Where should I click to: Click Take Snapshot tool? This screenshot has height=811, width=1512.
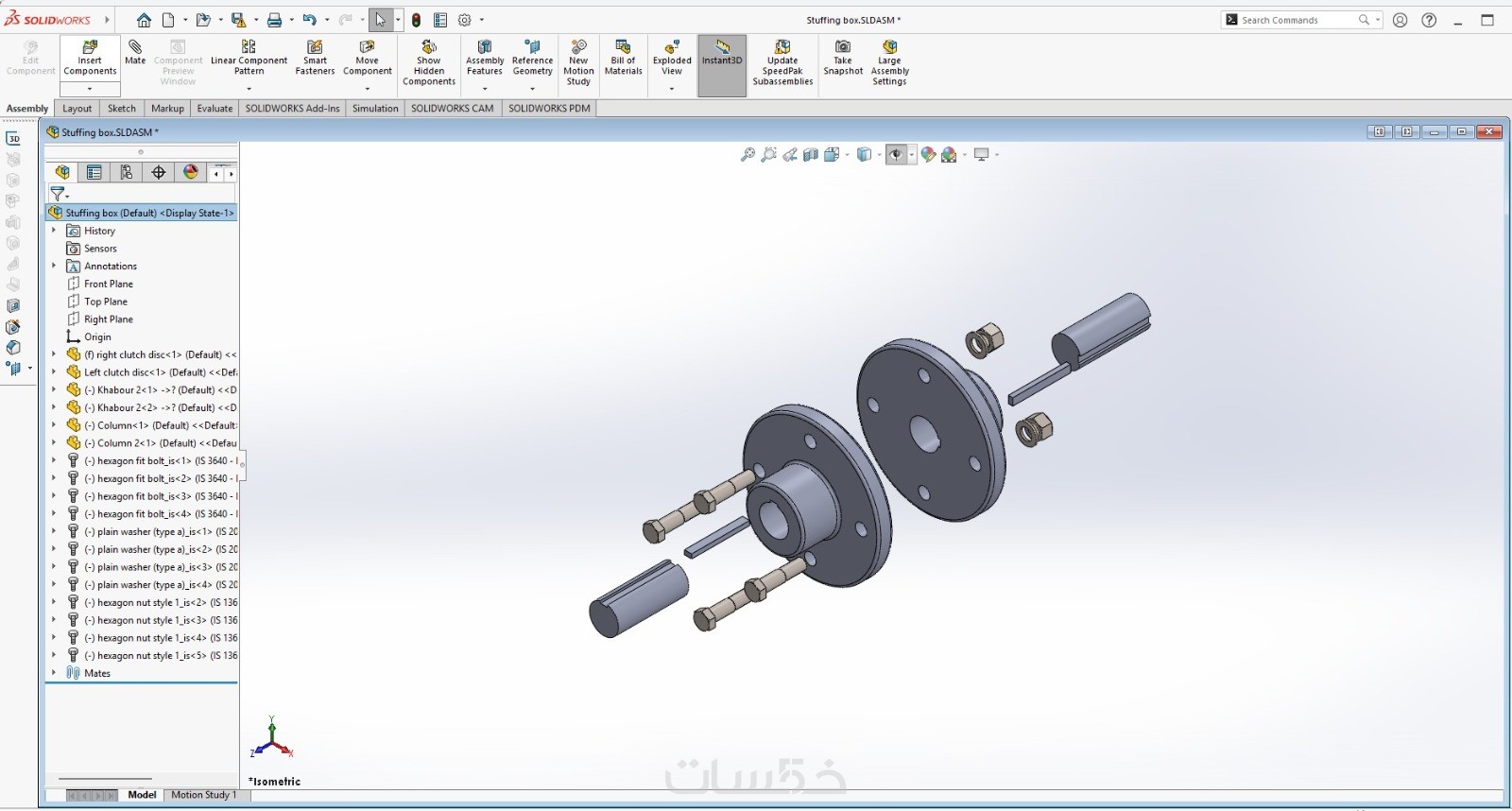tap(843, 58)
